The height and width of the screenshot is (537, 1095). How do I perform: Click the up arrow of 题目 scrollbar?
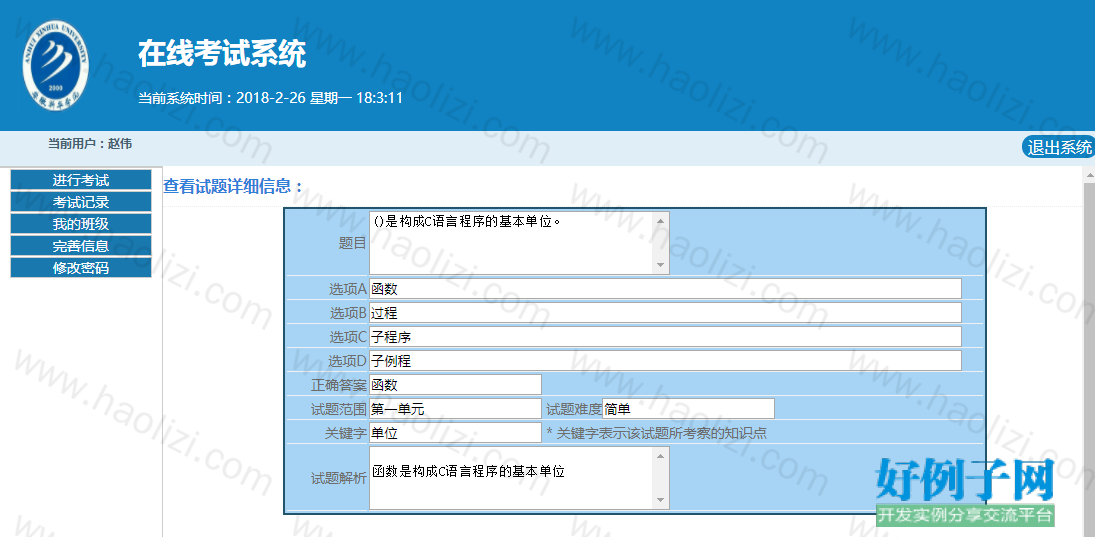coord(661,220)
